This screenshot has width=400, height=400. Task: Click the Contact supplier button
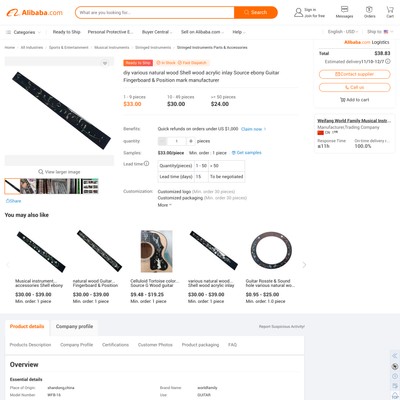[x=355, y=74]
